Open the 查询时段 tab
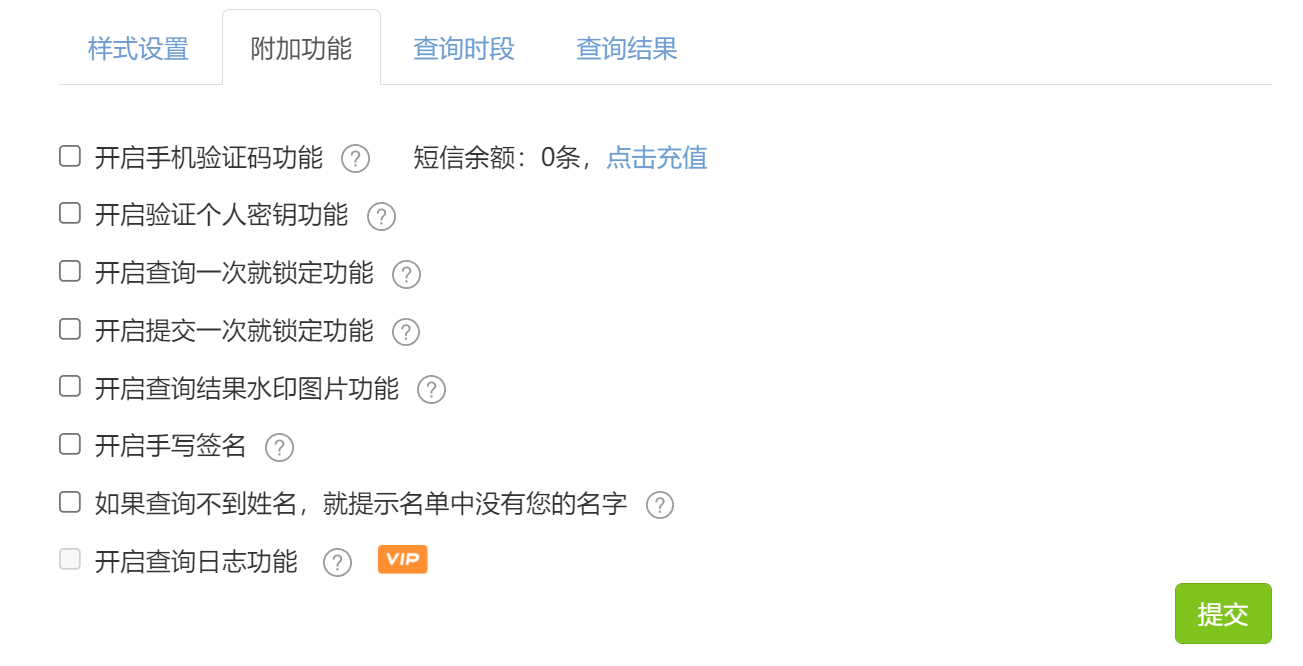The image size is (1303, 666). [x=464, y=49]
